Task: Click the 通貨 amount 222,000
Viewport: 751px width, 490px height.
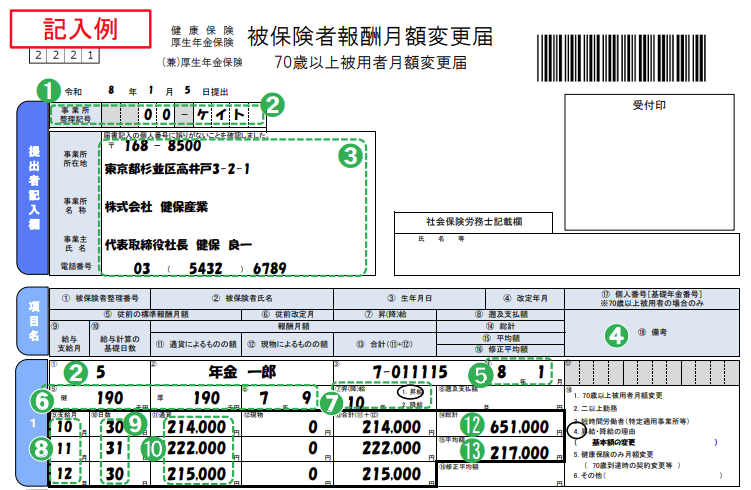Action: click(196, 449)
